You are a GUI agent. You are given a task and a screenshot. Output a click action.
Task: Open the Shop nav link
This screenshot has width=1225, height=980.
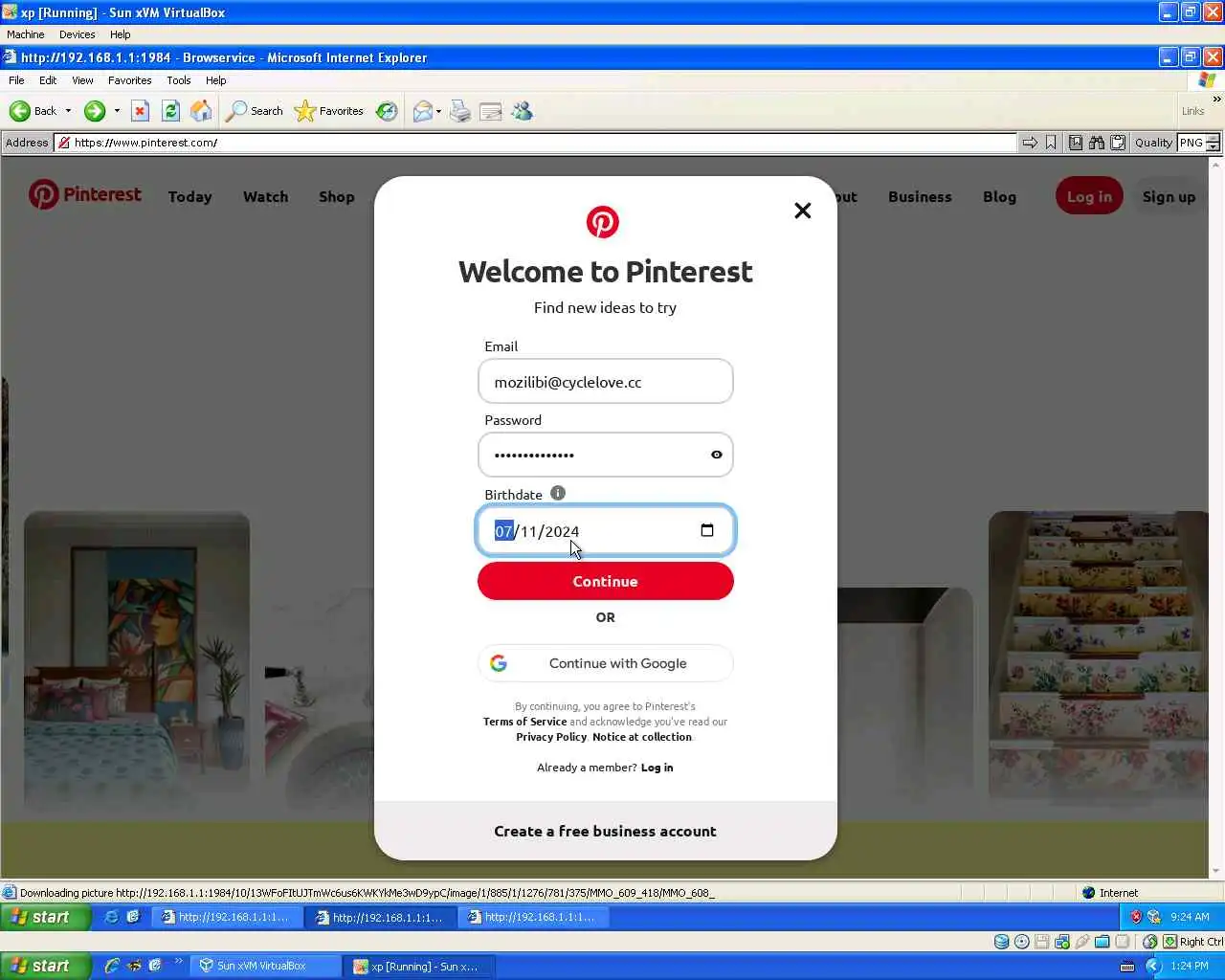pos(336,196)
